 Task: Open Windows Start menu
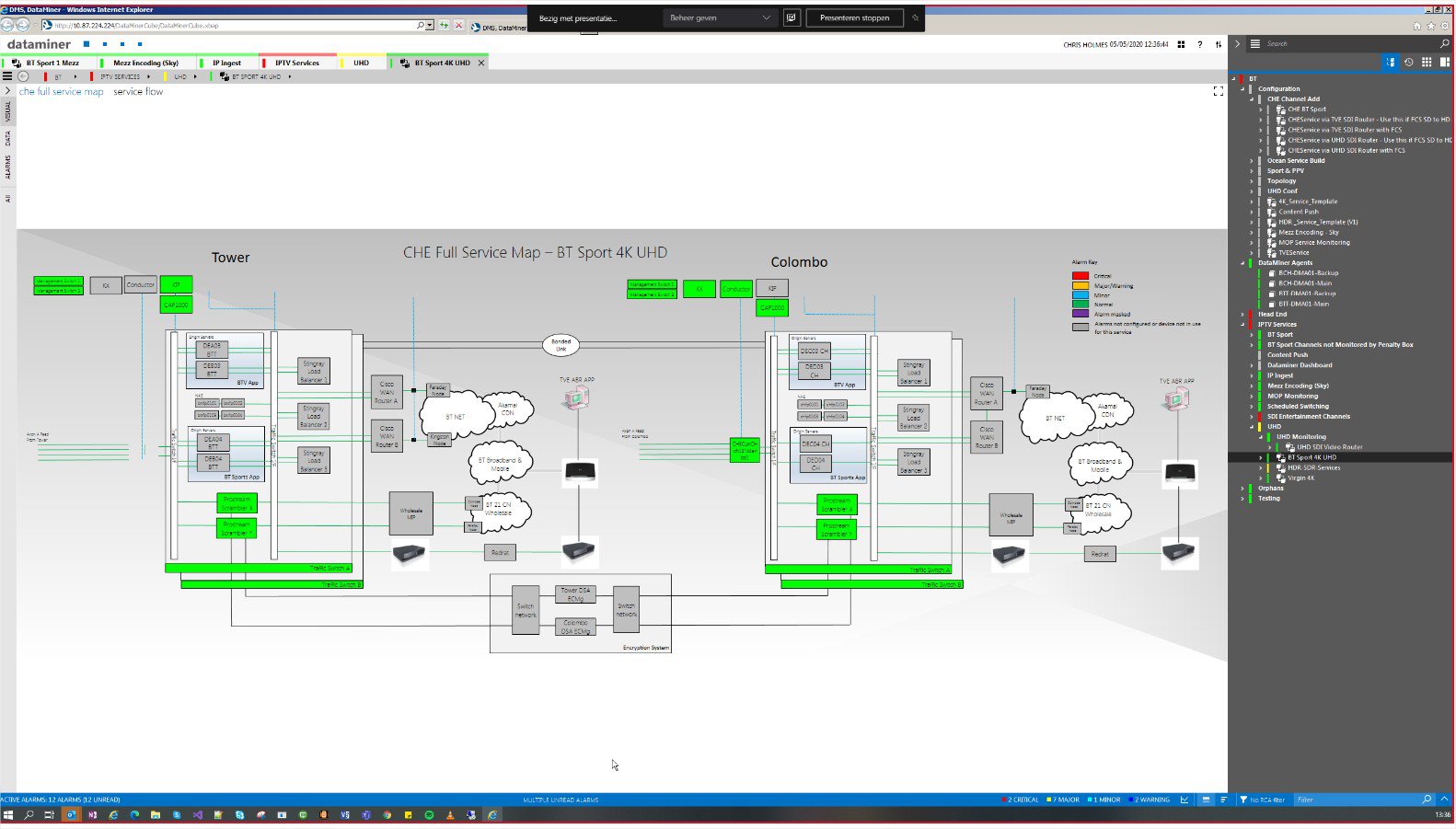pyautogui.click(x=8, y=814)
